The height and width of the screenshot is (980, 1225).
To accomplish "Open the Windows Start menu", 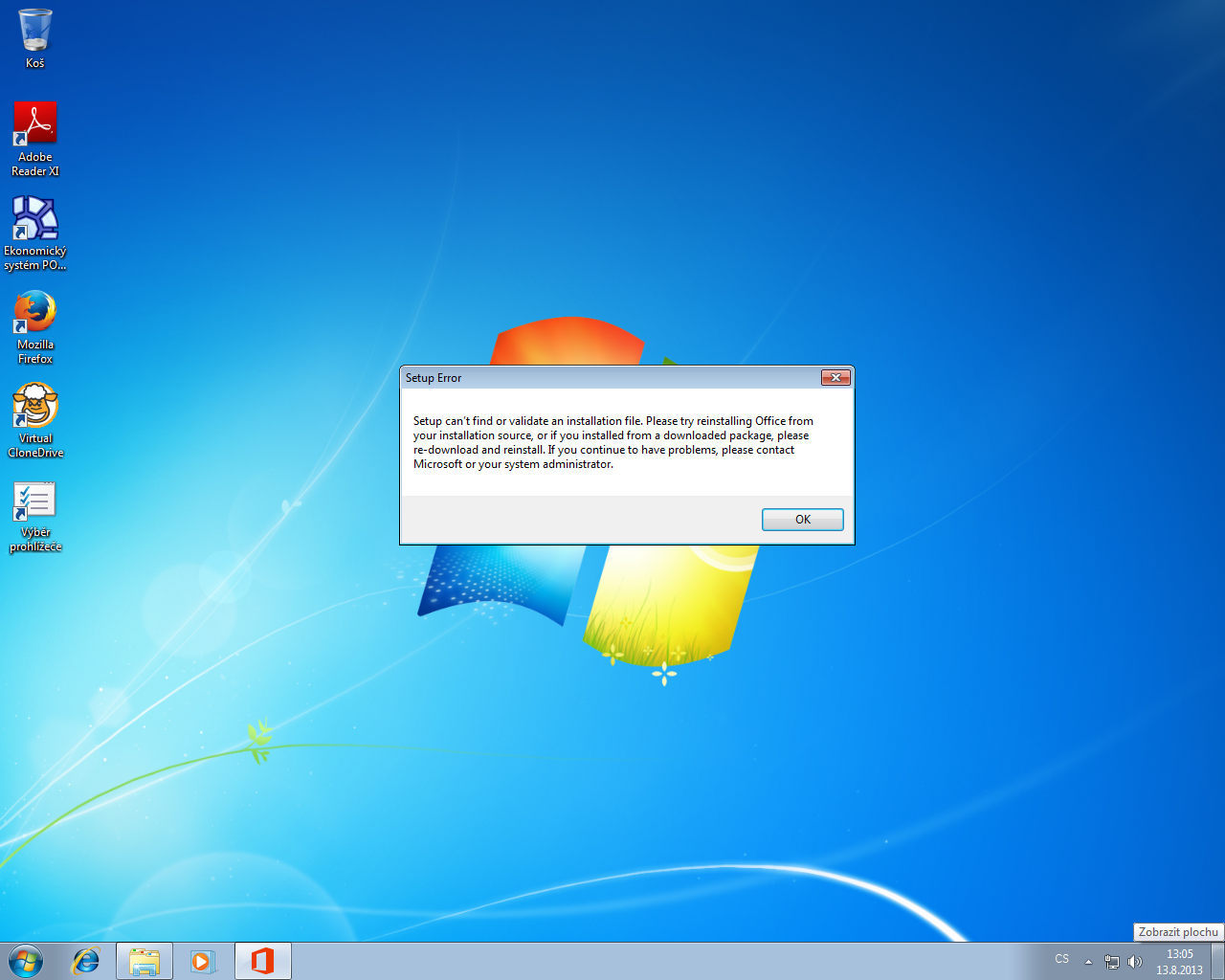I will [x=26, y=961].
